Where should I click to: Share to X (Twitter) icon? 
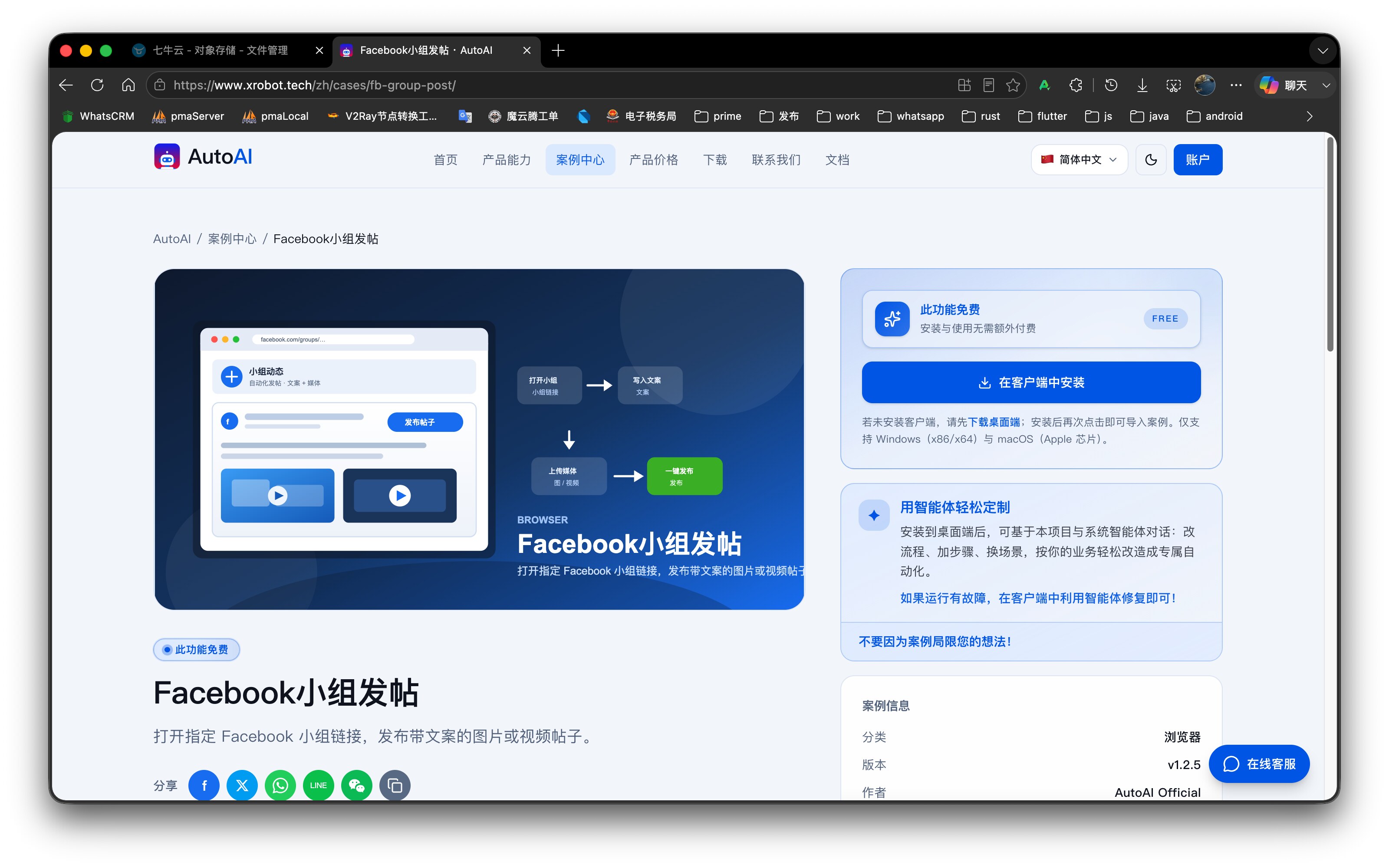coord(242,785)
